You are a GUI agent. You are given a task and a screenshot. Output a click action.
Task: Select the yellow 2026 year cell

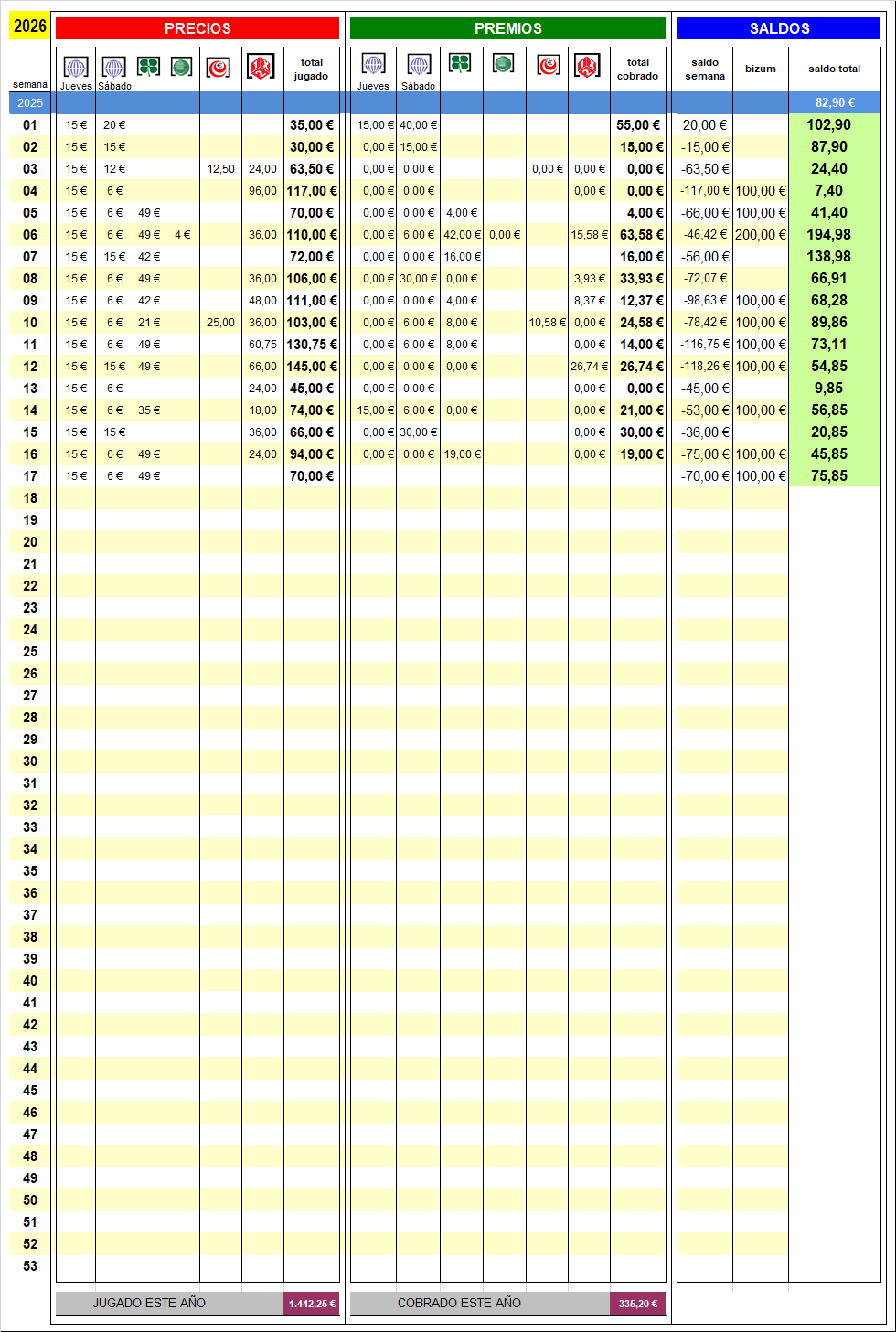[x=29, y=27]
